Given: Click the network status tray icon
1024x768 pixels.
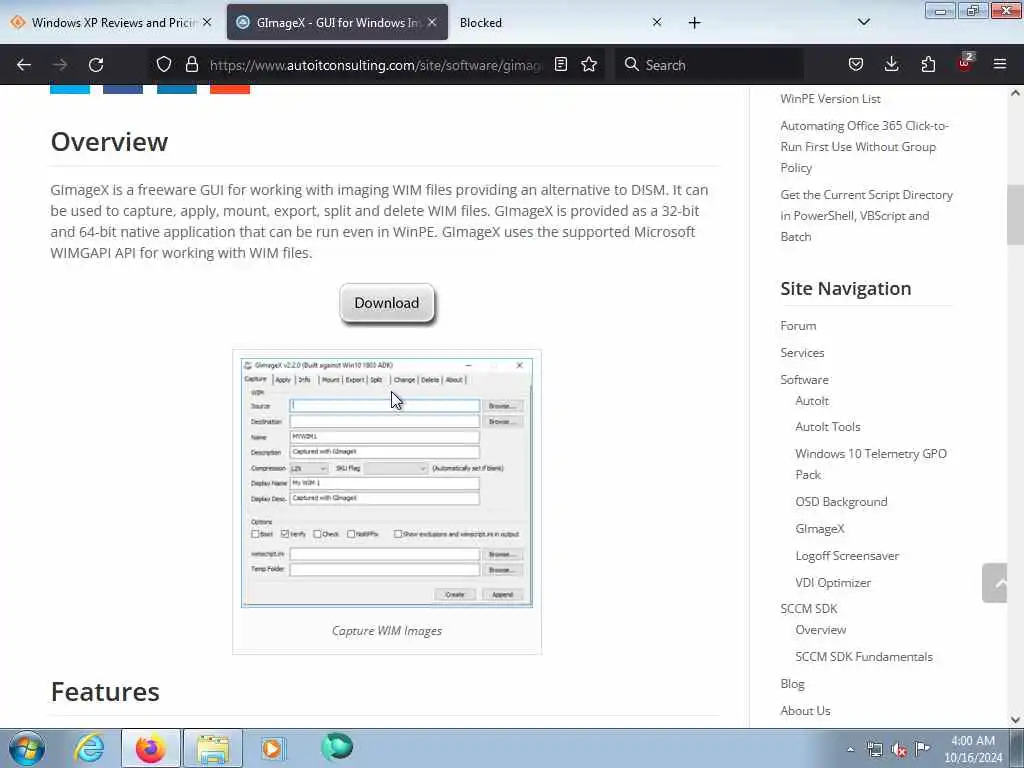Looking at the screenshot, I should click(x=874, y=749).
